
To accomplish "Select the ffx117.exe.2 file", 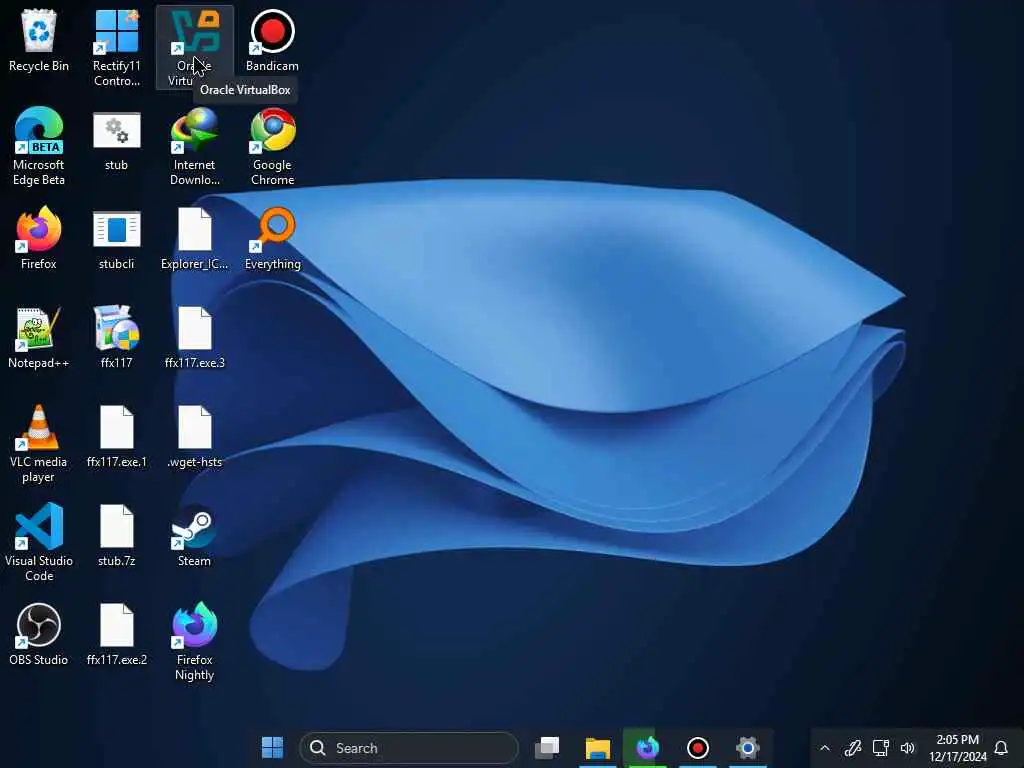I will coord(116,635).
